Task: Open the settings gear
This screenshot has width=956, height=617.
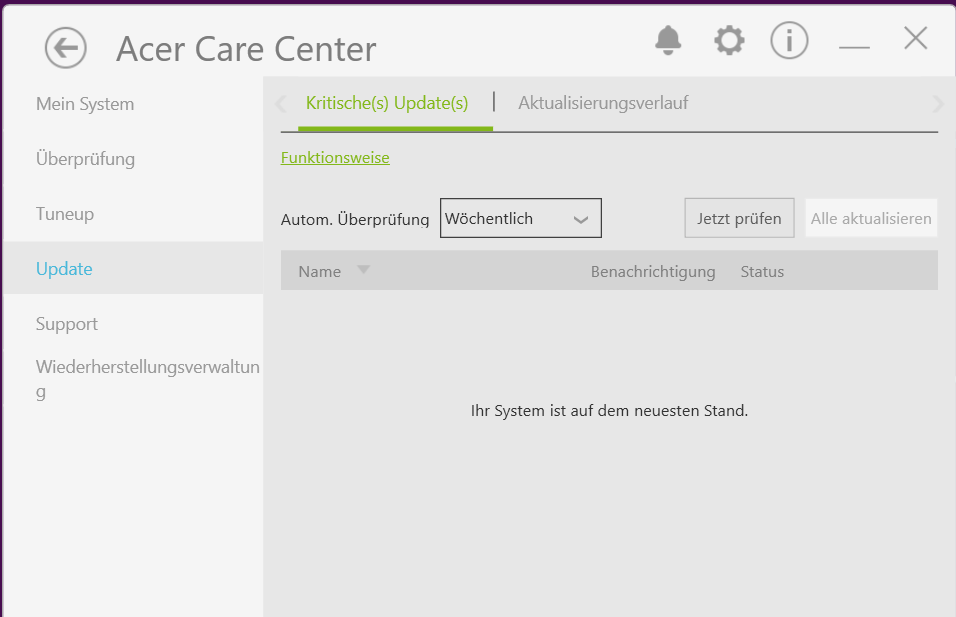Action: click(729, 41)
